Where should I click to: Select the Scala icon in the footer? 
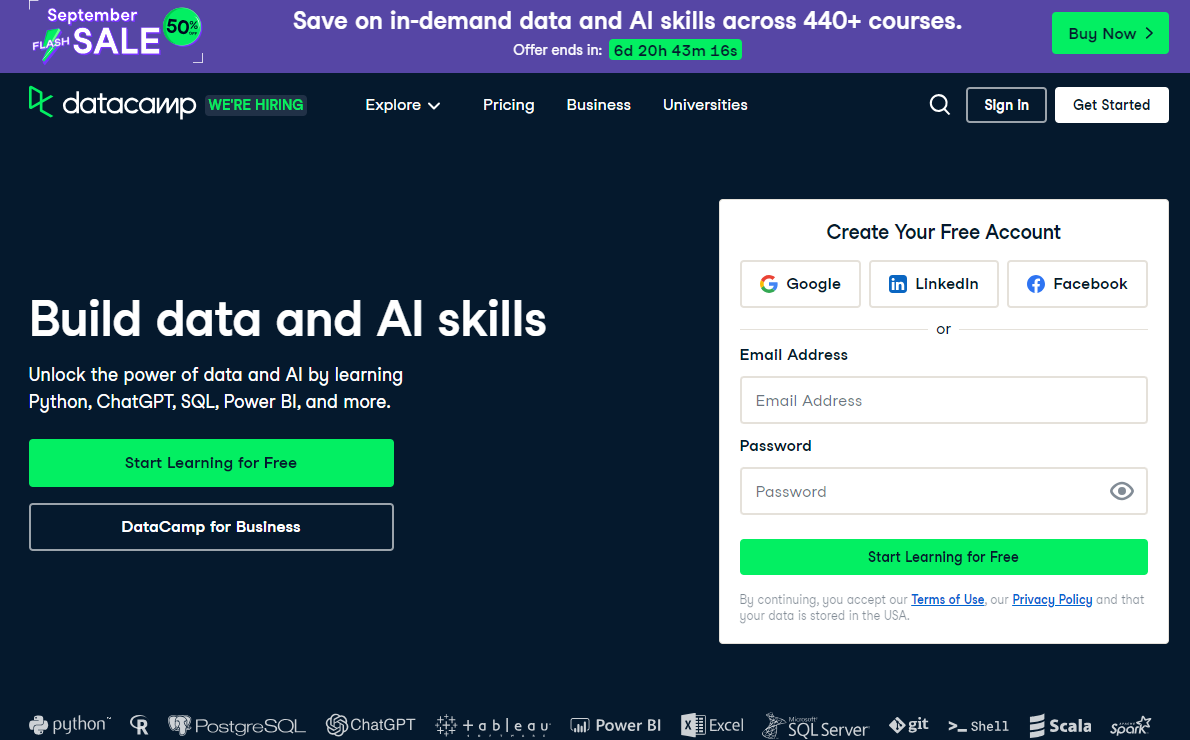[1060, 724]
